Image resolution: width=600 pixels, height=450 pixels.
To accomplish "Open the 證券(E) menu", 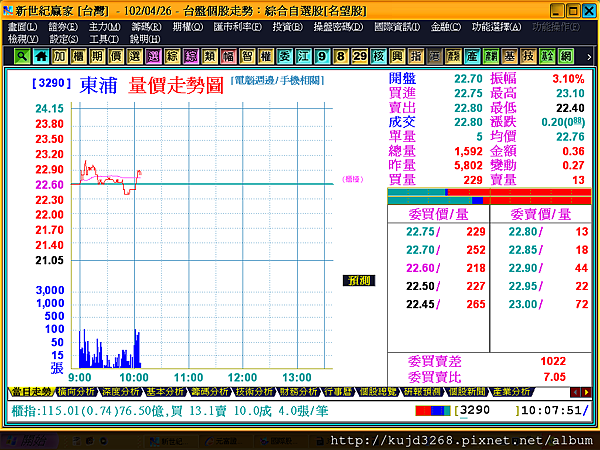I will pos(63,27).
